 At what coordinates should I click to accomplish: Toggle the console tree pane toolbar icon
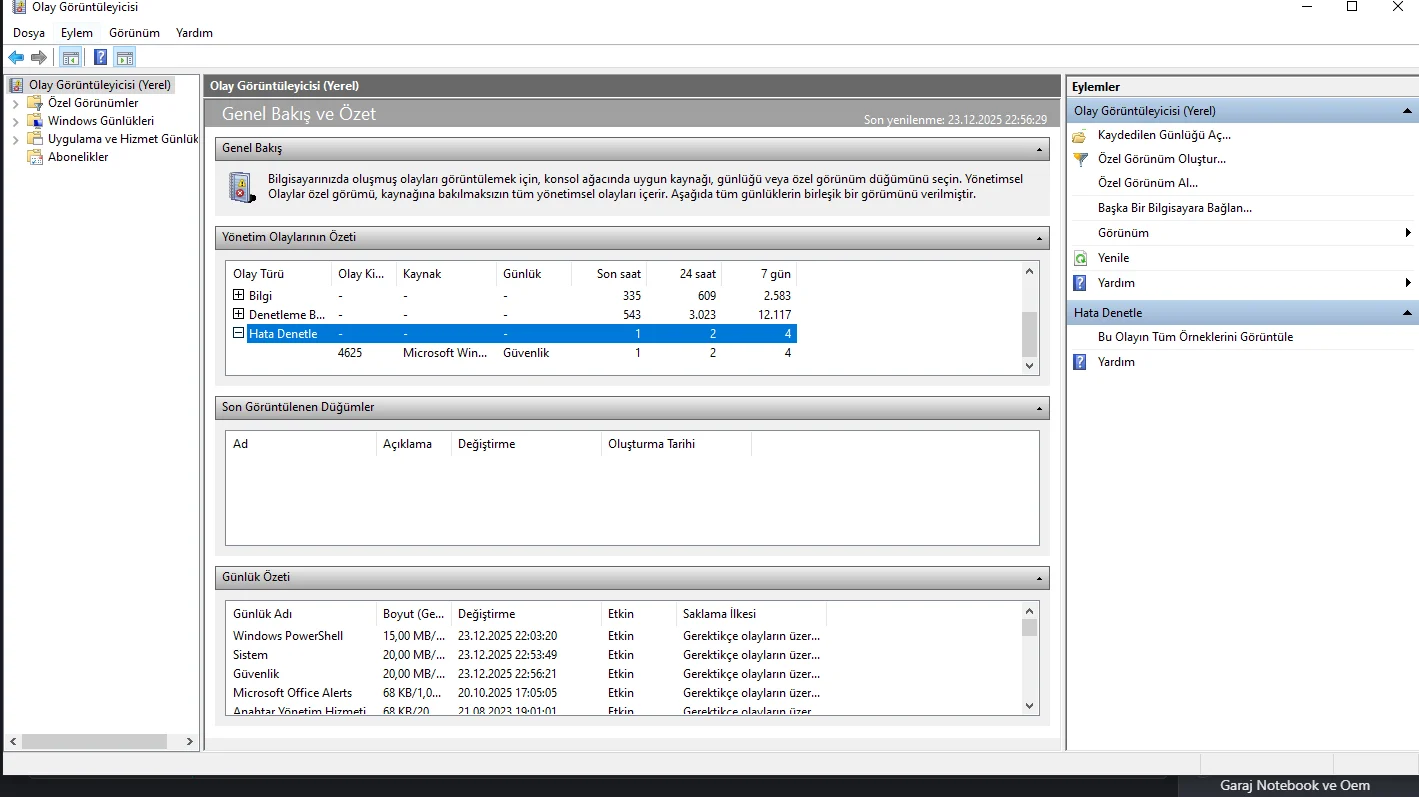pyautogui.click(x=70, y=57)
